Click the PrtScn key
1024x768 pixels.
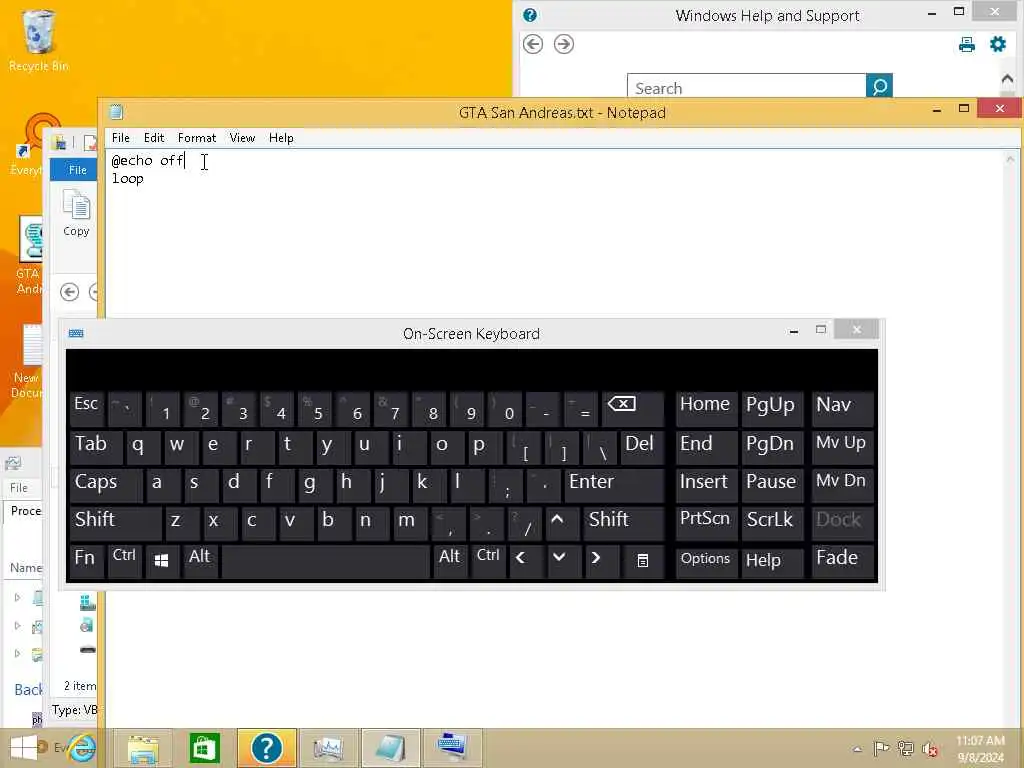(x=706, y=522)
